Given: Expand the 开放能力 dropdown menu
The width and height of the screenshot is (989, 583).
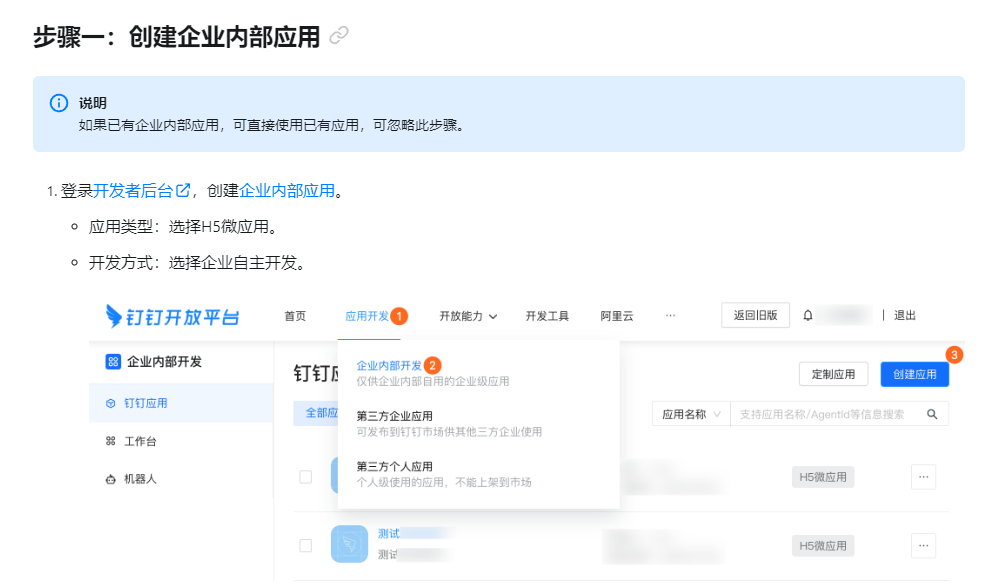Looking at the screenshot, I should click(468, 316).
